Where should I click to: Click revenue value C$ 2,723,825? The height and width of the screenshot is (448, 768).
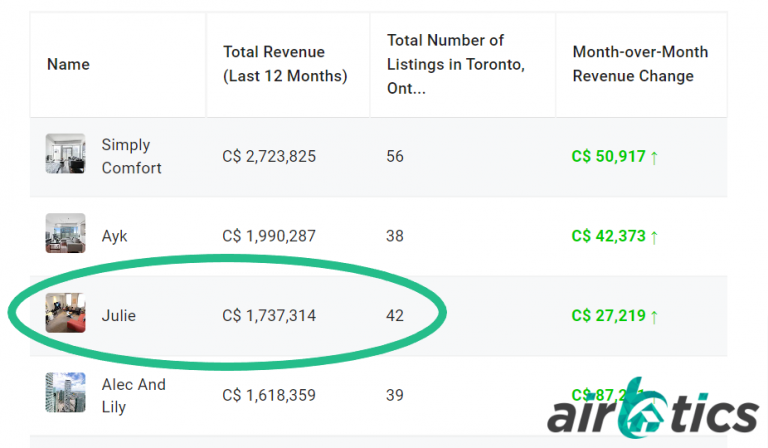(x=269, y=157)
